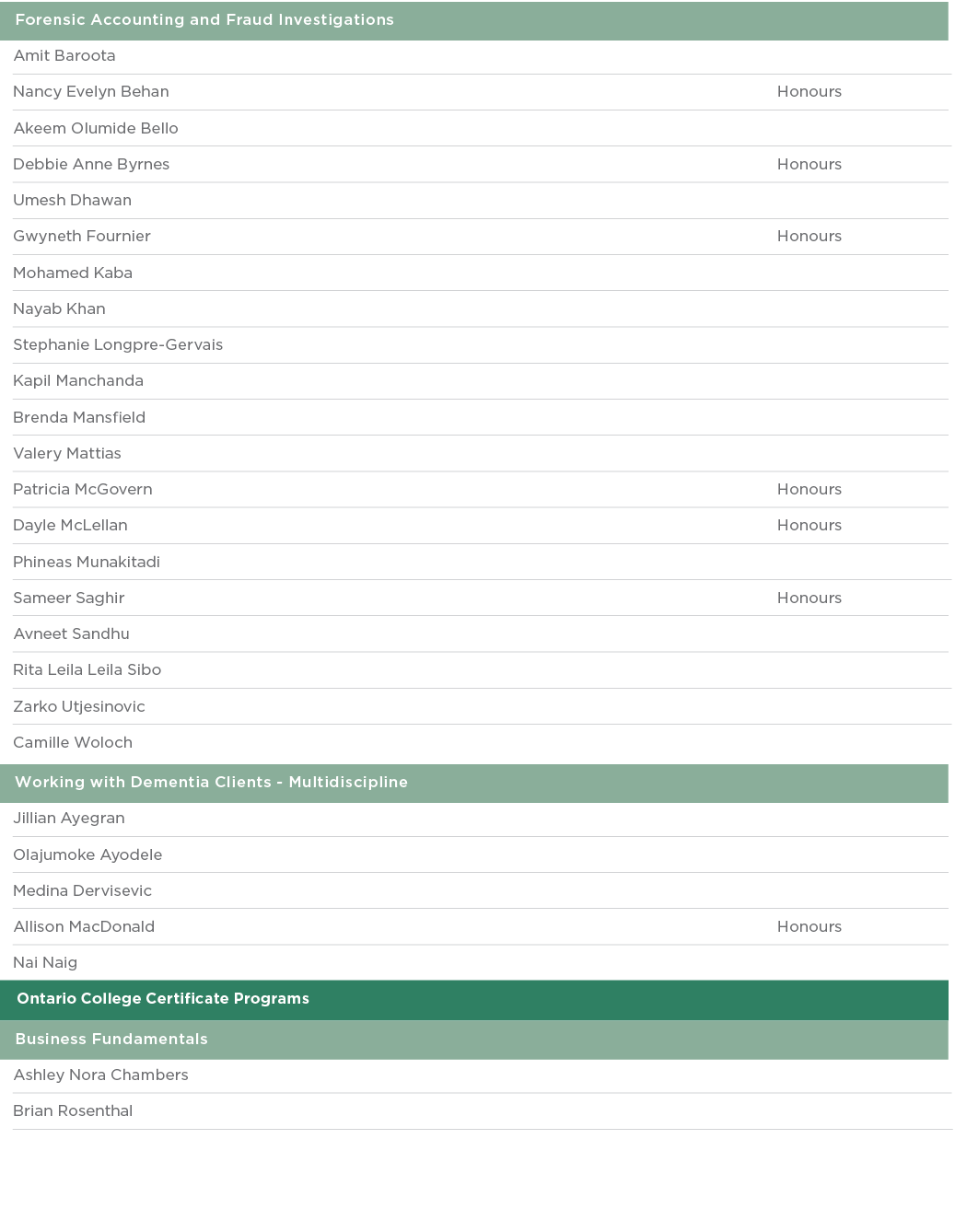Click on Dayle McLellan's name
This screenshot has height=1232, width=955.
tap(70, 526)
